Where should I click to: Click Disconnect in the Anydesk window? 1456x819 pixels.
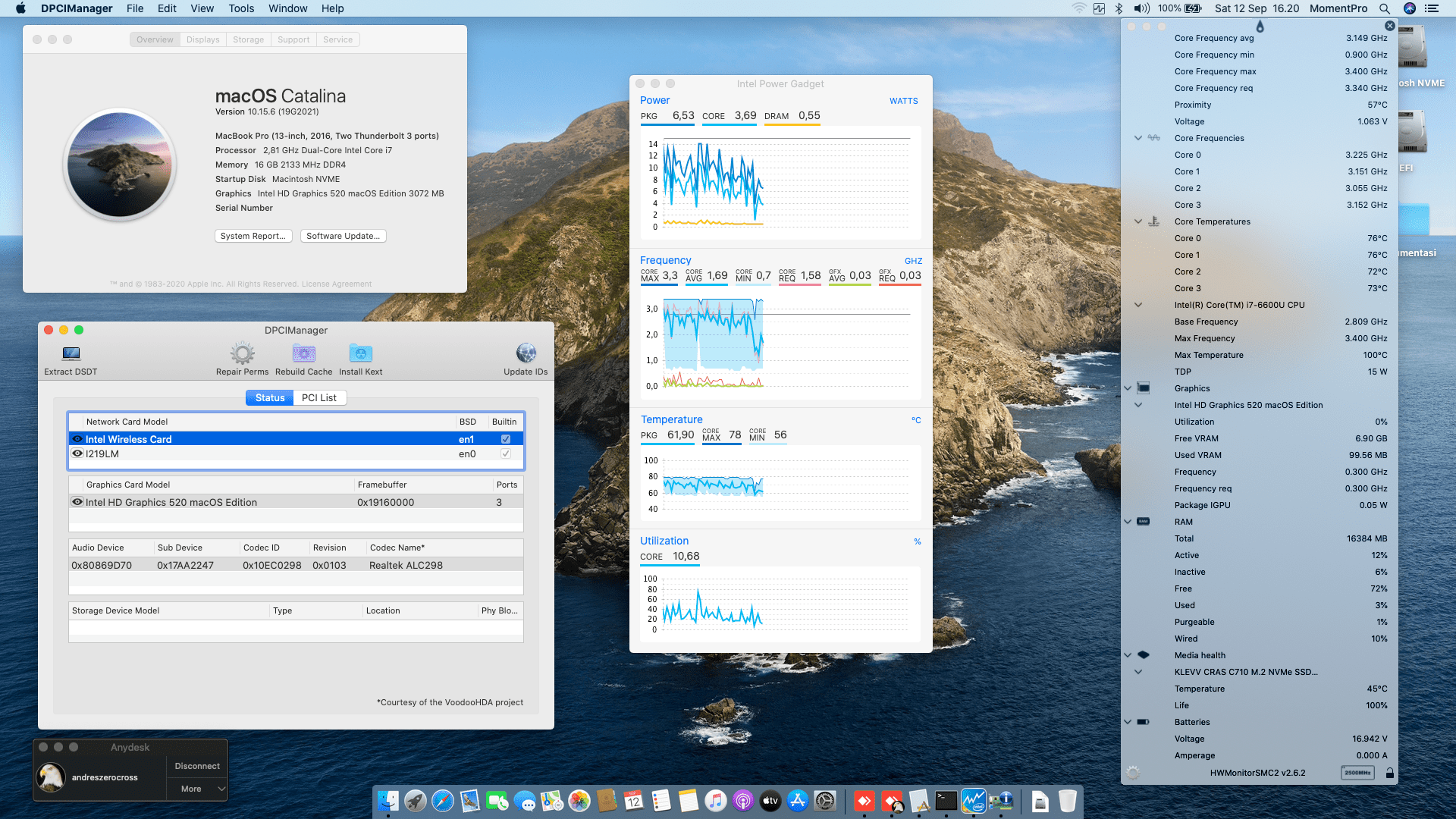[x=197, y=766]
